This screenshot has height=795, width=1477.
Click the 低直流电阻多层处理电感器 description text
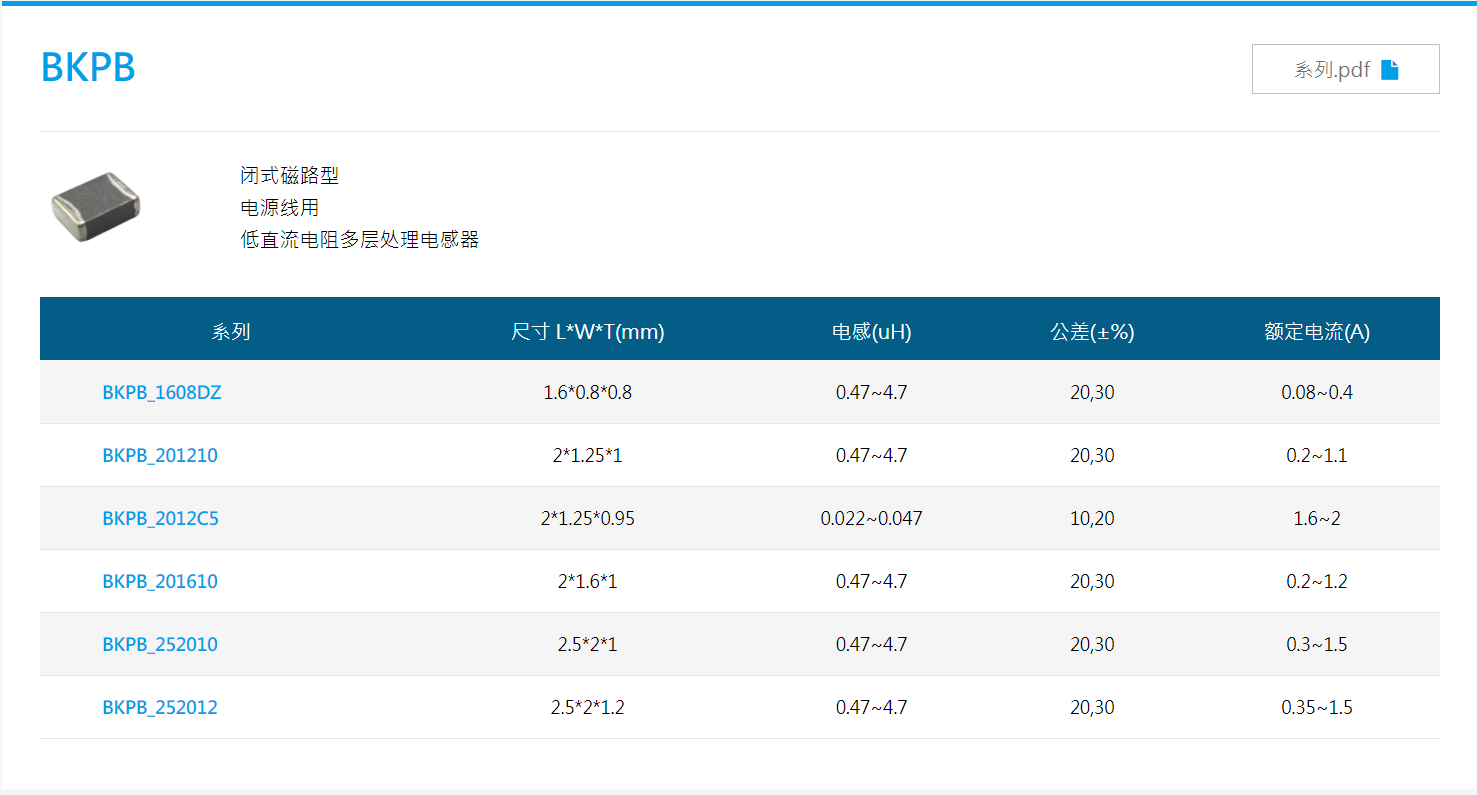tap(360, 240)
